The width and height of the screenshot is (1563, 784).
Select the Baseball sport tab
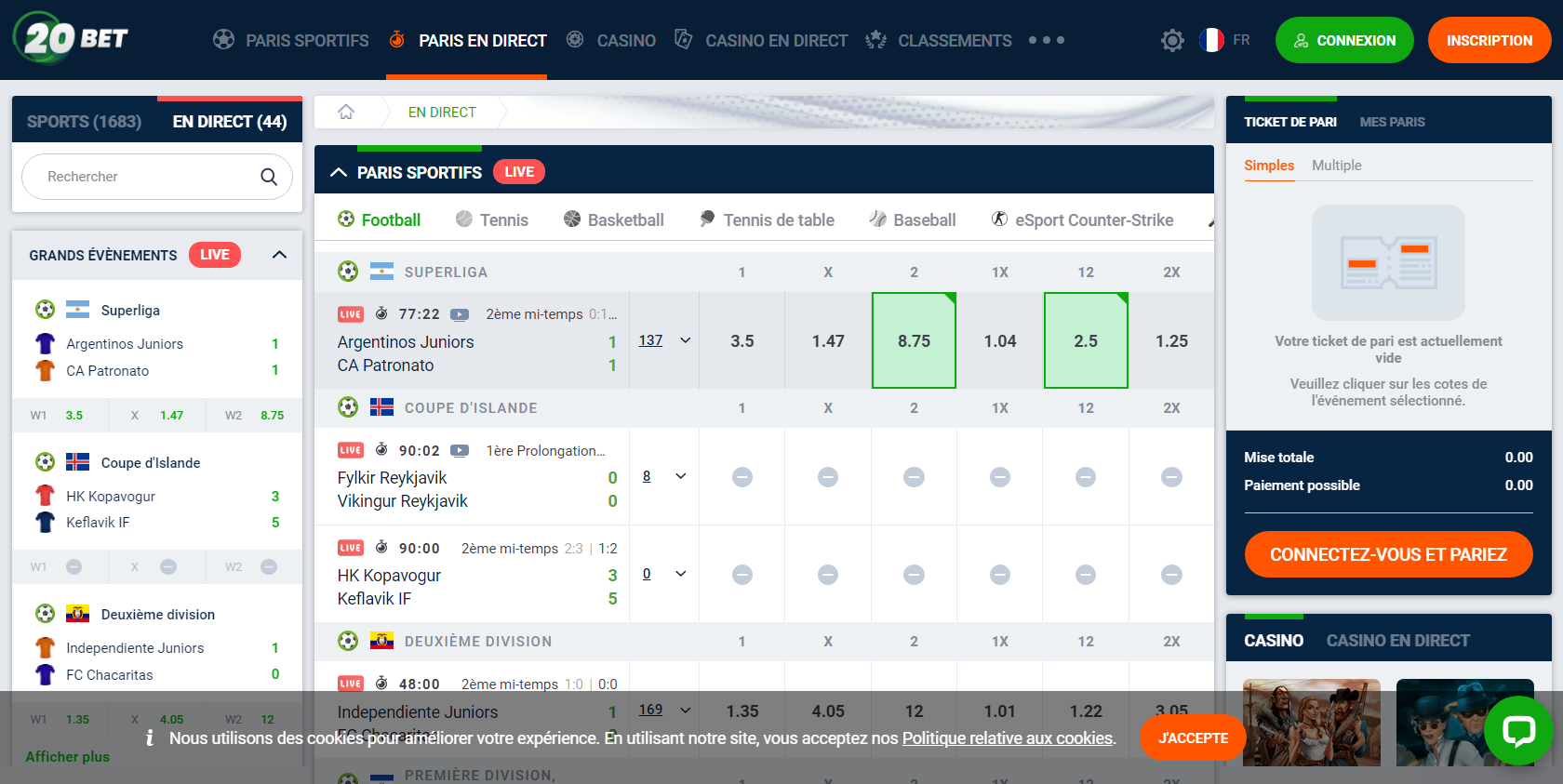[x=913, y=219]
